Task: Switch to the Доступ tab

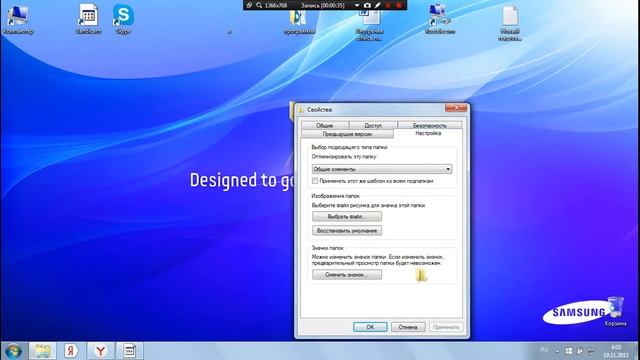Action: [373, 125]
